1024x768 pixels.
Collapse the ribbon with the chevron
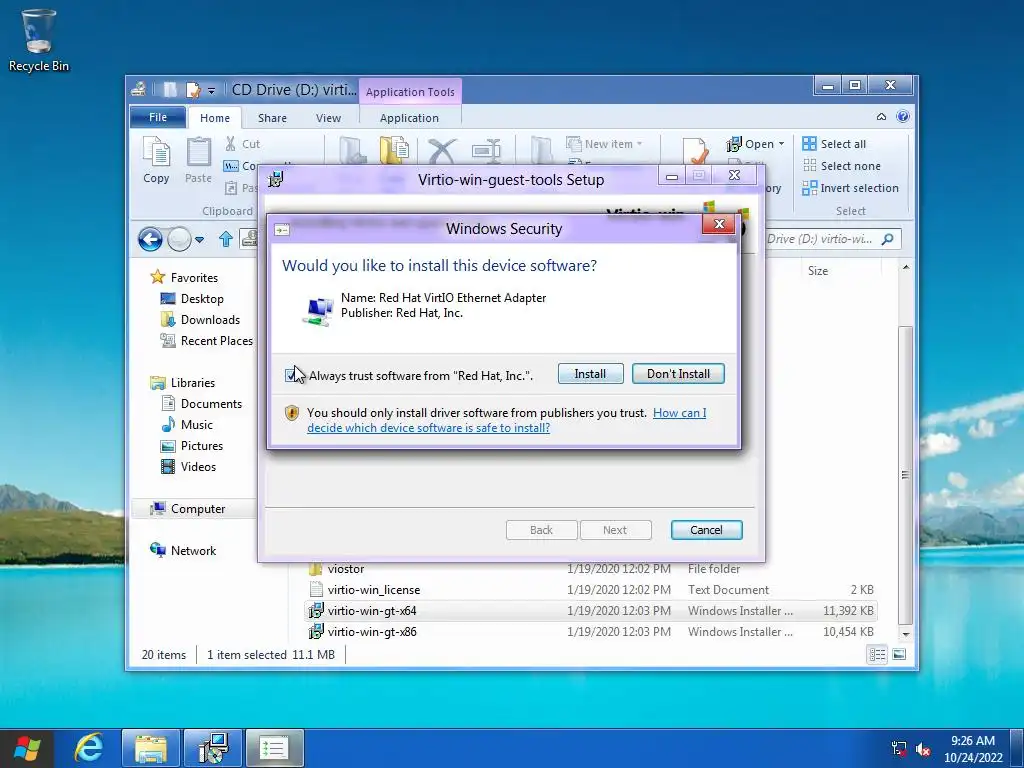[881, 117]
